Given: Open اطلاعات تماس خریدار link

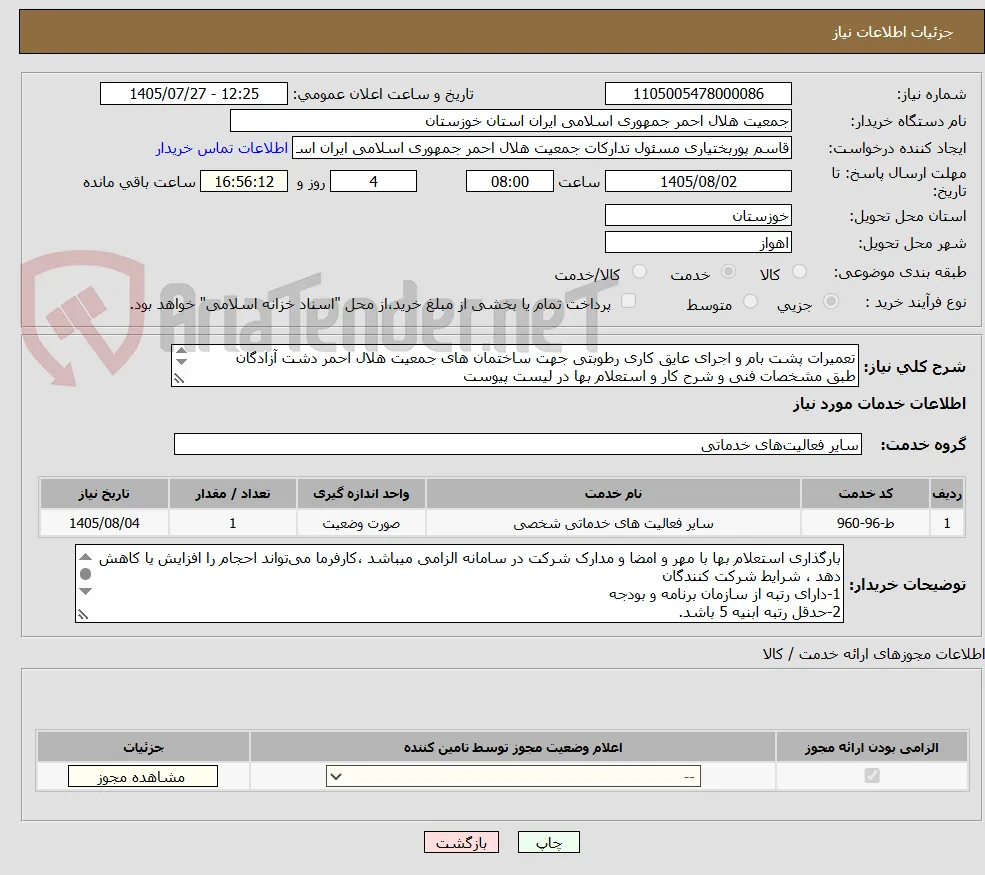Looking at the screenshot, I should (222, 148).
